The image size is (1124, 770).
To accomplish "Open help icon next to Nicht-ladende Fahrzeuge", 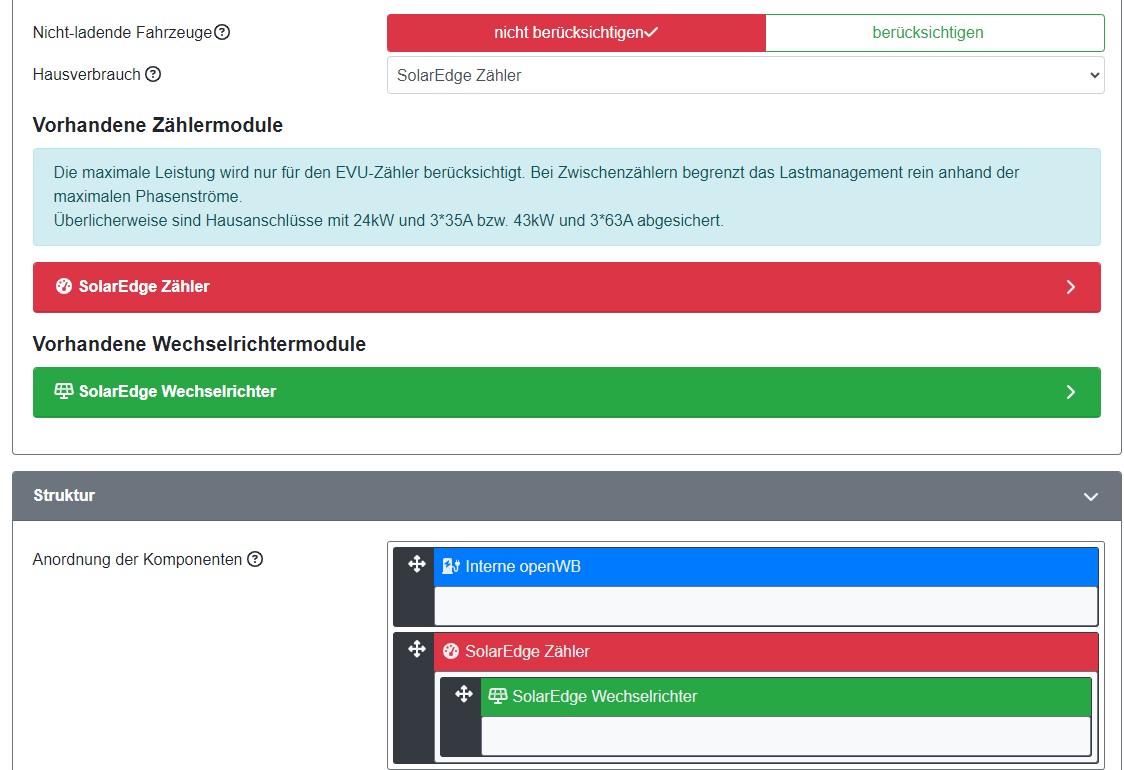I will 222,32.
